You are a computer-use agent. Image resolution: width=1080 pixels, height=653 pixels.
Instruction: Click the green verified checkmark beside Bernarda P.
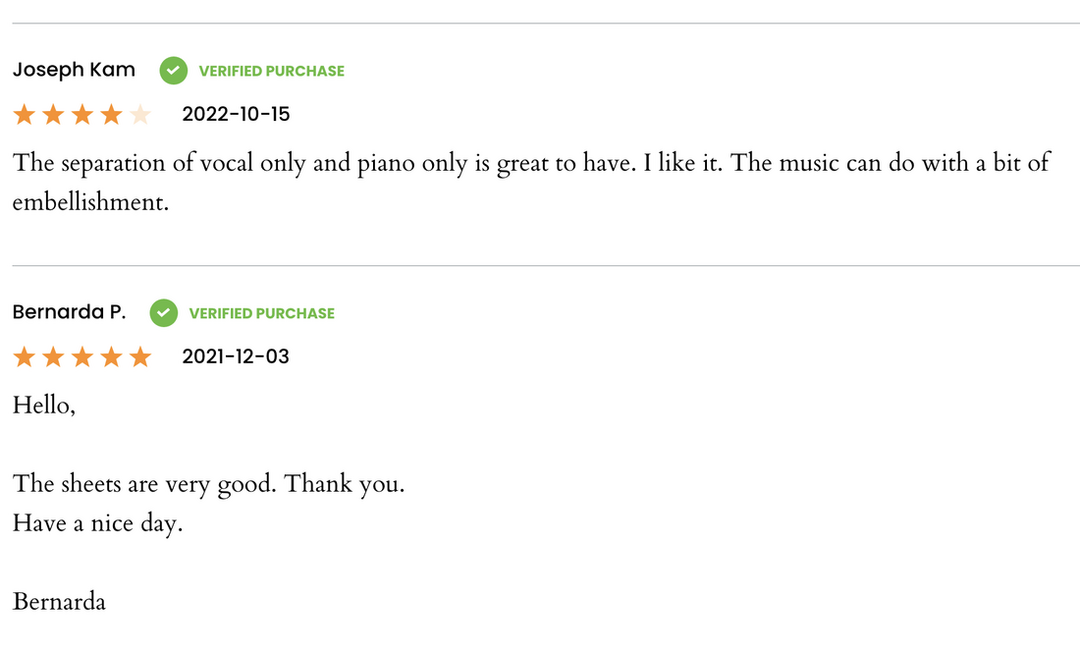coord(164,313)
